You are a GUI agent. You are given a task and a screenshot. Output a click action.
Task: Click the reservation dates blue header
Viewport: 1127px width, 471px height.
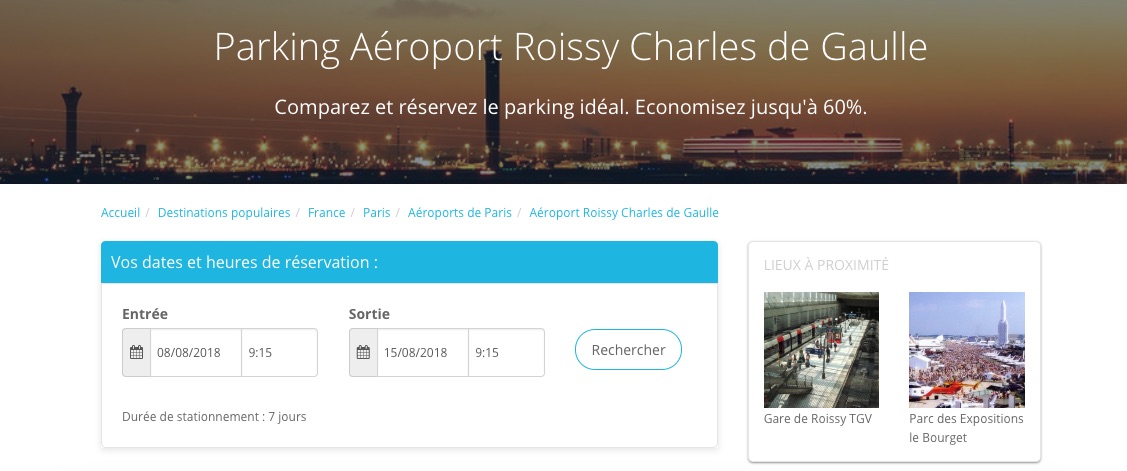(x=409, y=263)
